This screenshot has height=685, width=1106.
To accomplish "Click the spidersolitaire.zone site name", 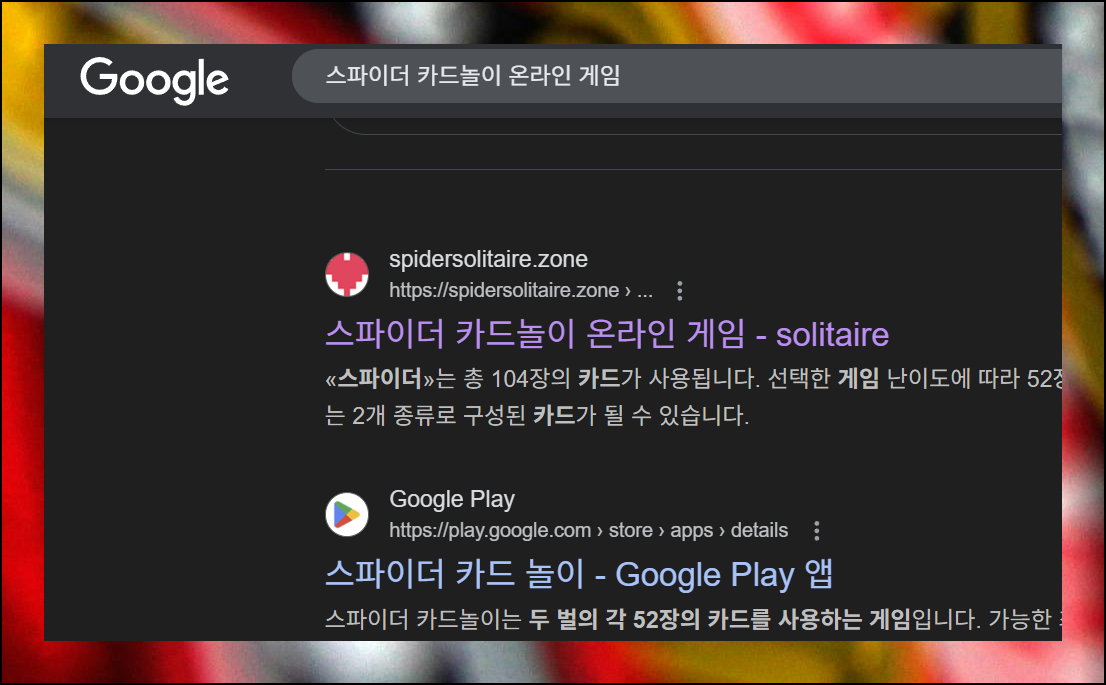I will [488, 259].
